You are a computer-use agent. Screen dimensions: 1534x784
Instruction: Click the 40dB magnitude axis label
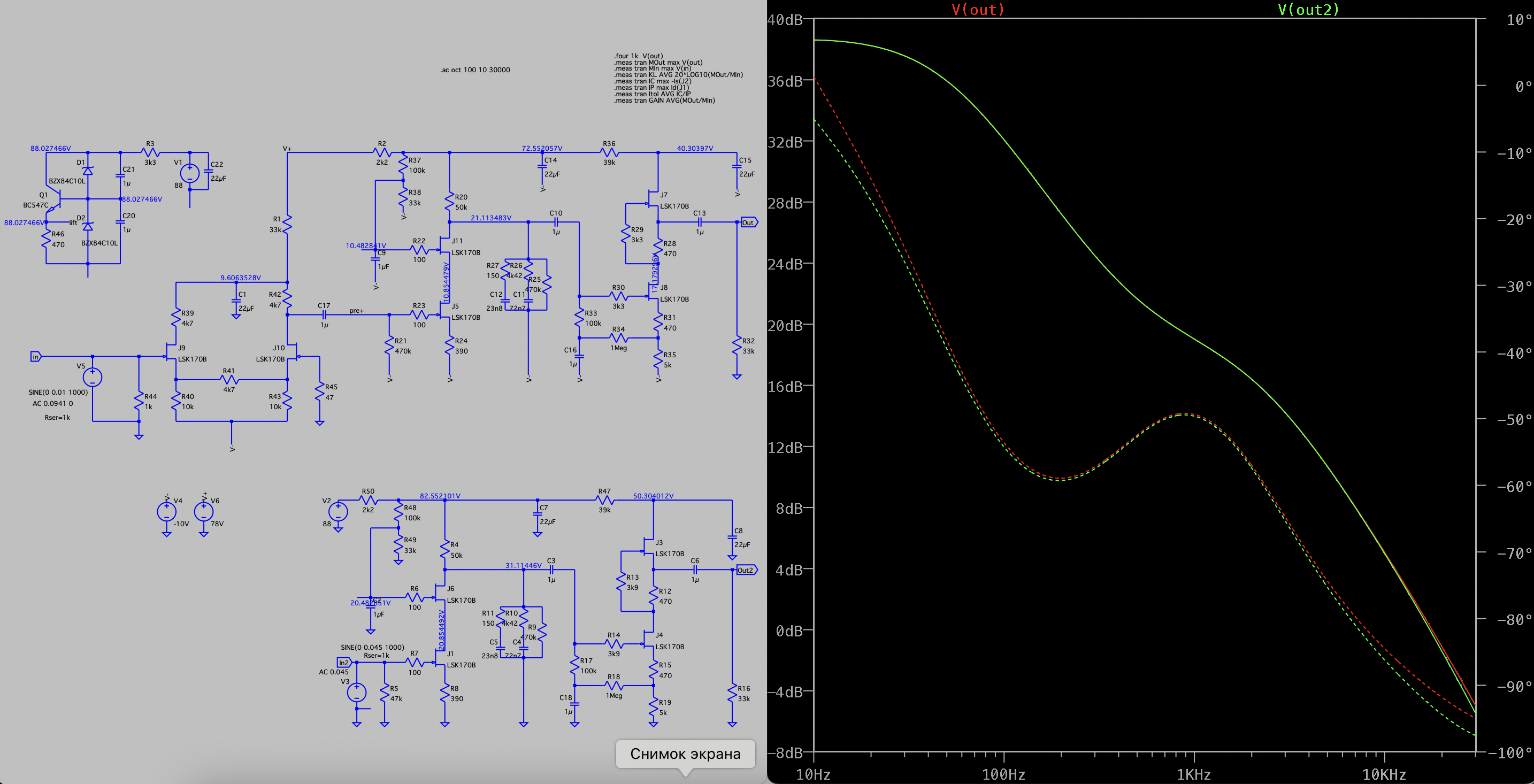(784, 20)
